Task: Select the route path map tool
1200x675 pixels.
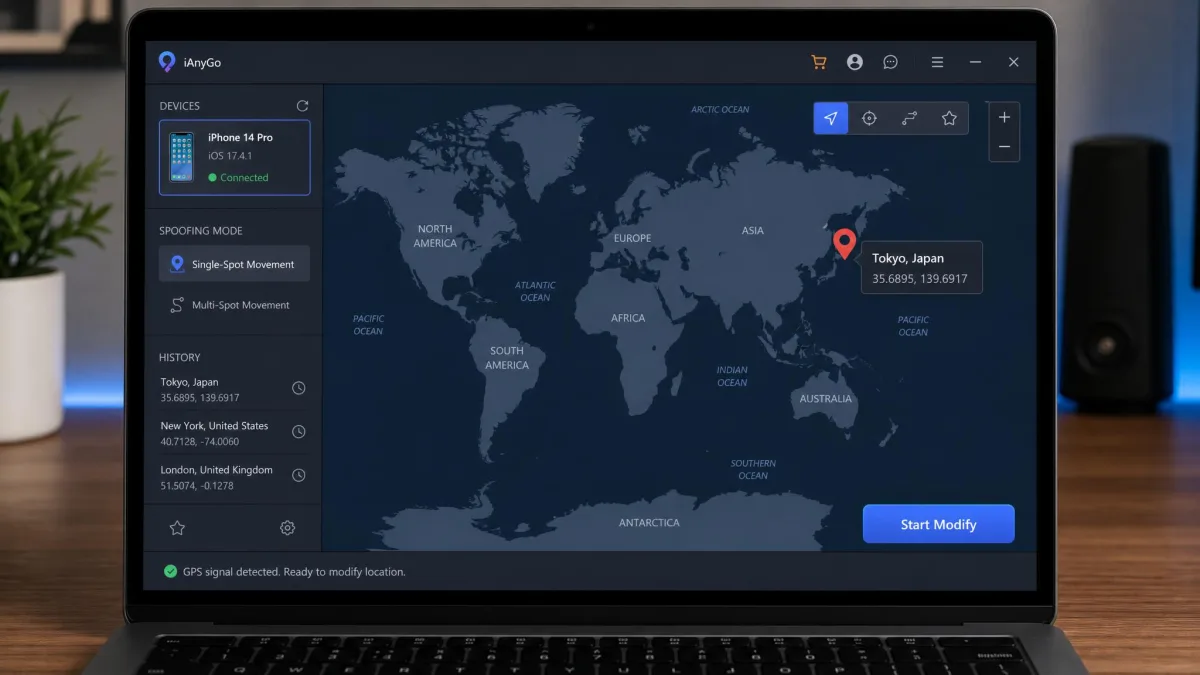Action: pos(909,118)
